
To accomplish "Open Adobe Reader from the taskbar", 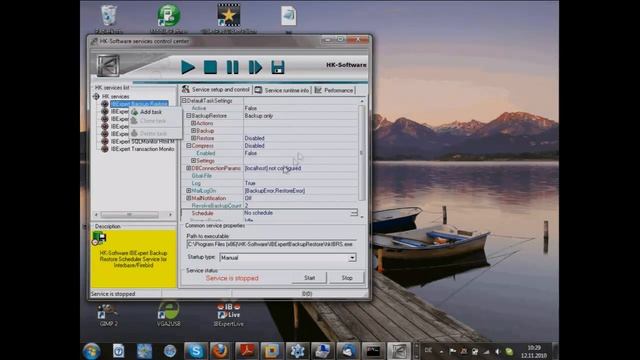I will (247, 351).
